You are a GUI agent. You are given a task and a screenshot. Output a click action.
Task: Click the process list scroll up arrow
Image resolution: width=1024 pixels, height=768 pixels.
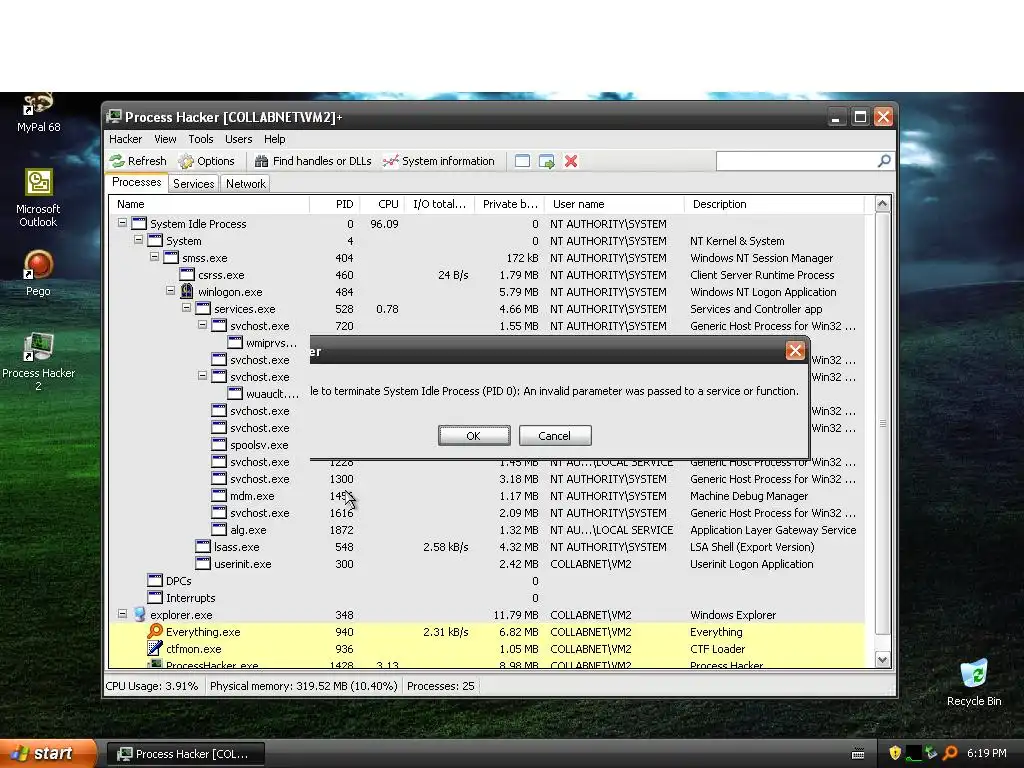pyautogui.click(x=882, y=204)
